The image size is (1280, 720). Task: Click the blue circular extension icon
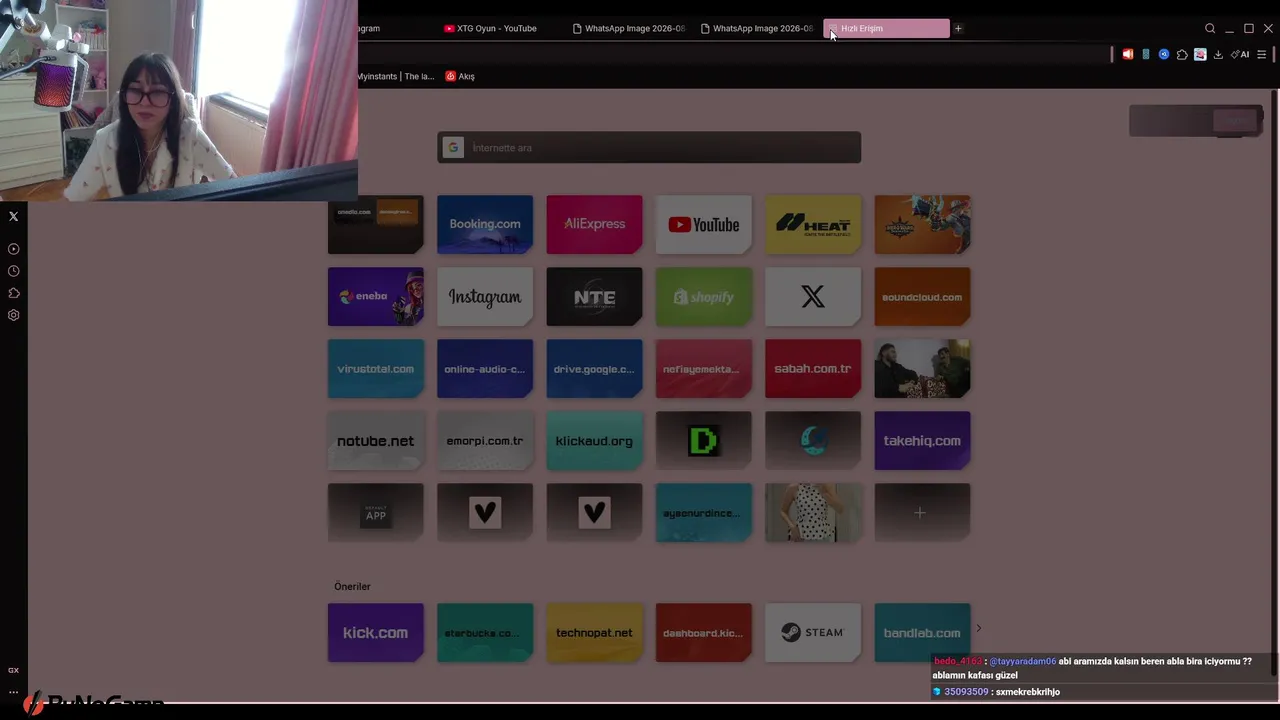tap(1164, 54)
